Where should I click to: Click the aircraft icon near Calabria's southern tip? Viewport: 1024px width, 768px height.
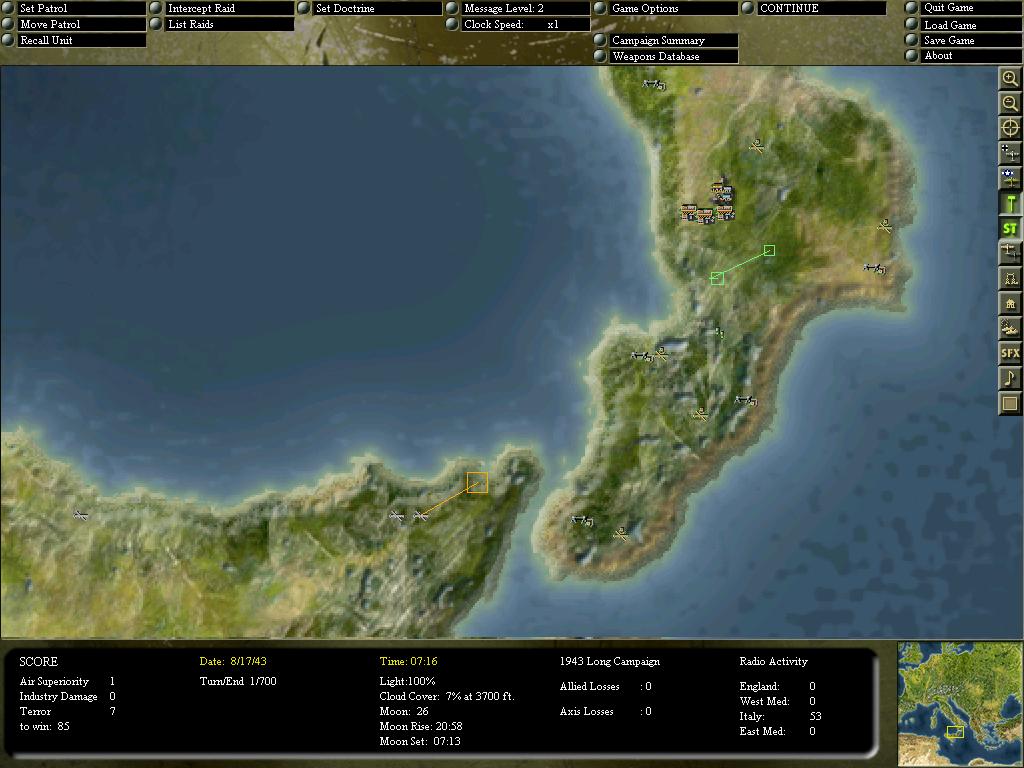[583, 520]
